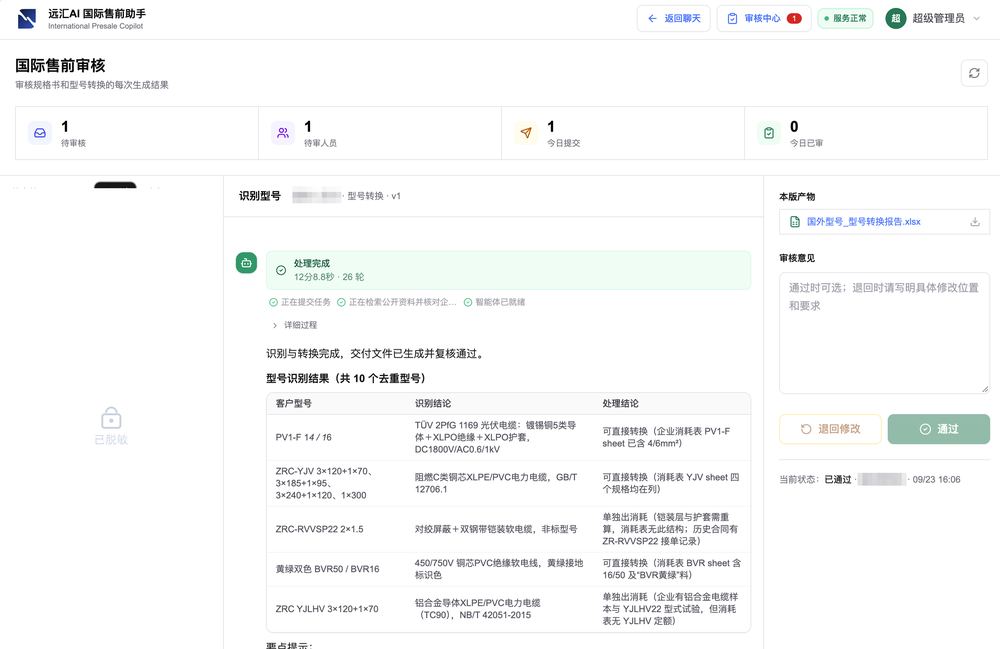
Task: Click the 识别结论 column header
Action: [433, 404]
